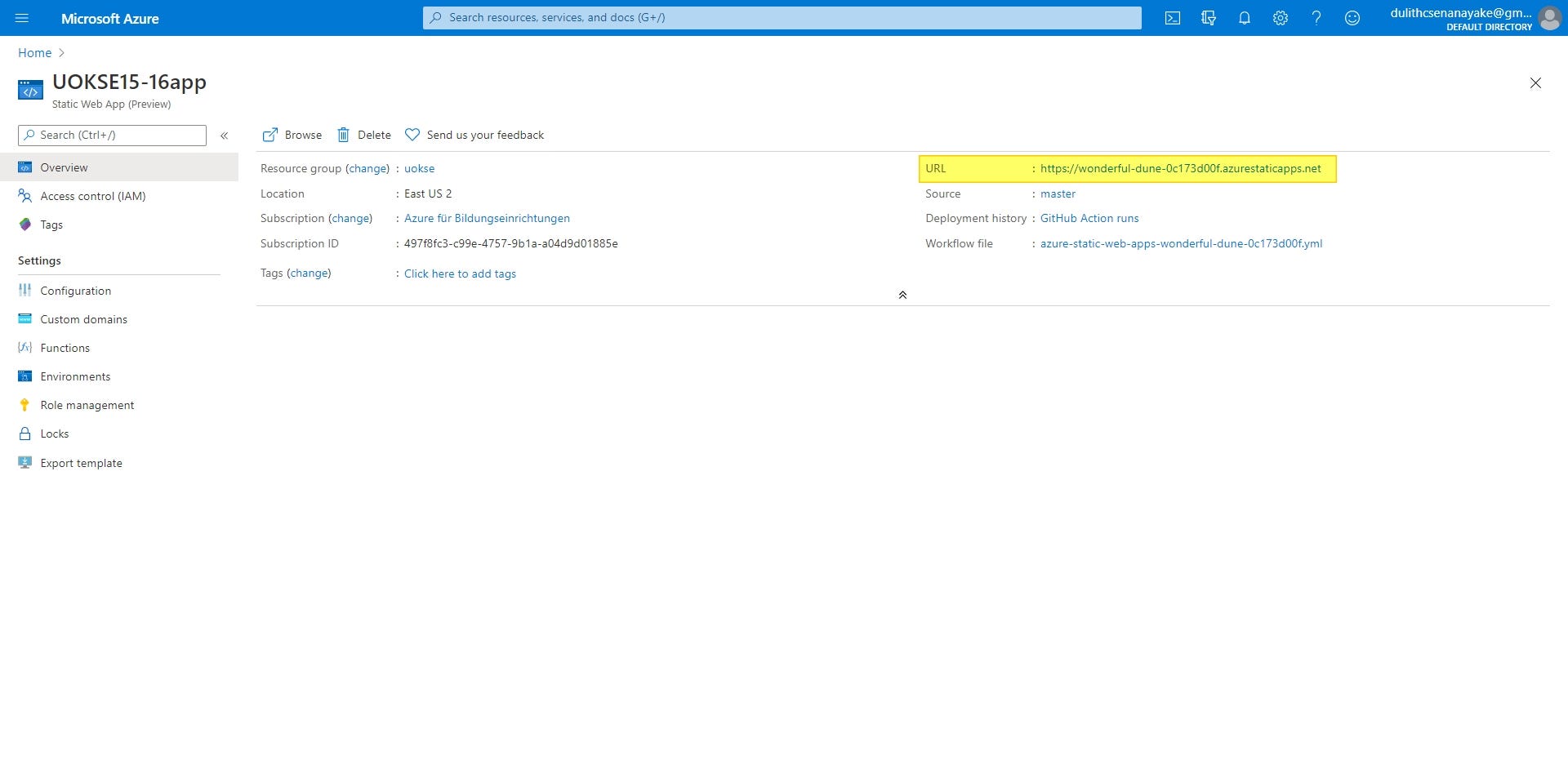Click the Tags label icon
Image resolution: width=1568 pixels, height=765 pixels.
click(x=25, y=225)
